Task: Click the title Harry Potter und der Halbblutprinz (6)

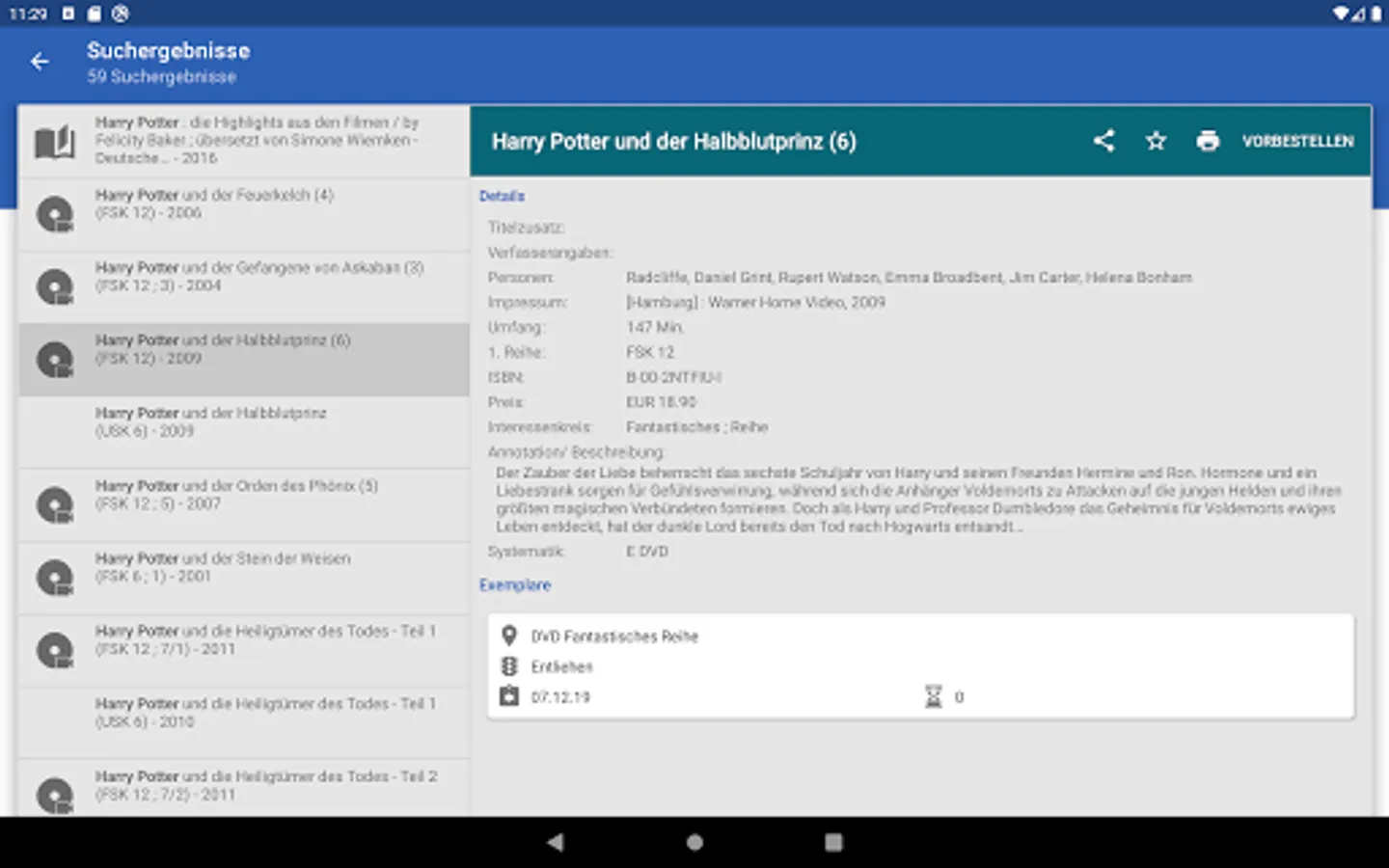Action: (x=674, y=142)
